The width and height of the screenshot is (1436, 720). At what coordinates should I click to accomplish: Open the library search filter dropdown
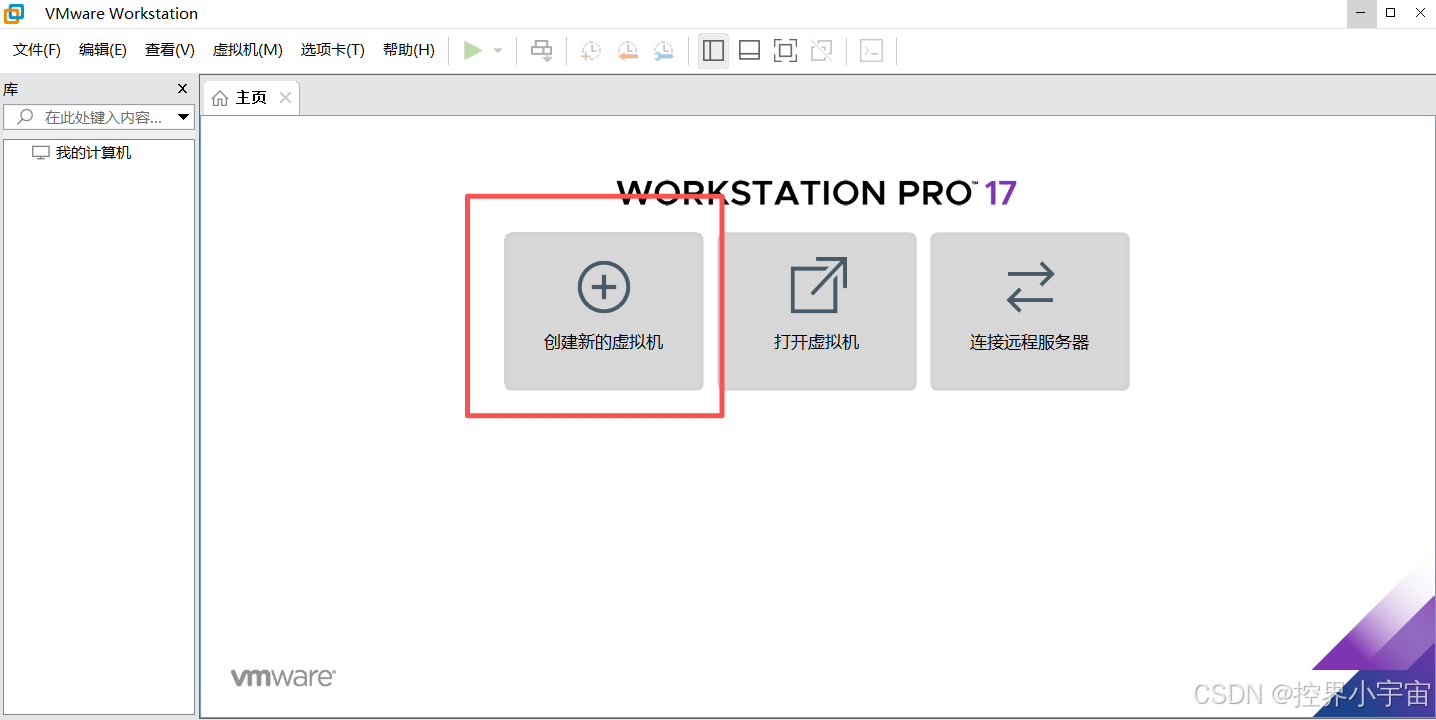(x=183, y=117)
